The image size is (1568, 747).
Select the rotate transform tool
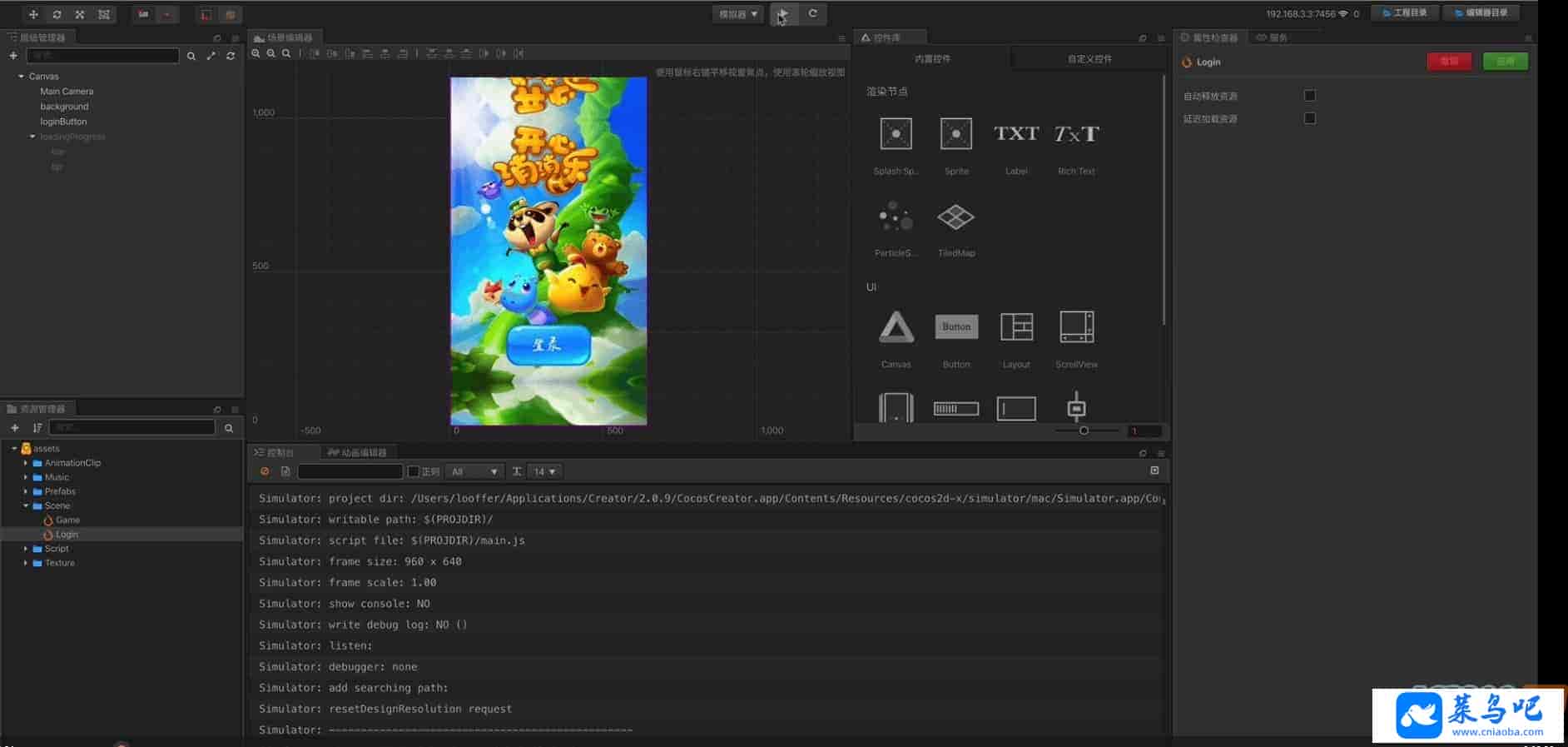pyautogui.click(x=57, y=15)
